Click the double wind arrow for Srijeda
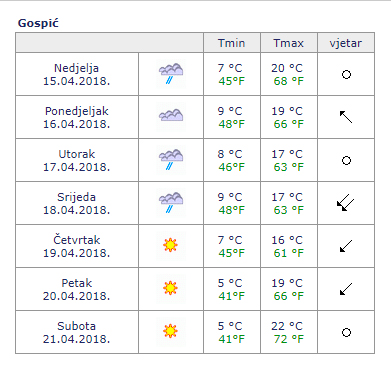 (x=346, y=203)
